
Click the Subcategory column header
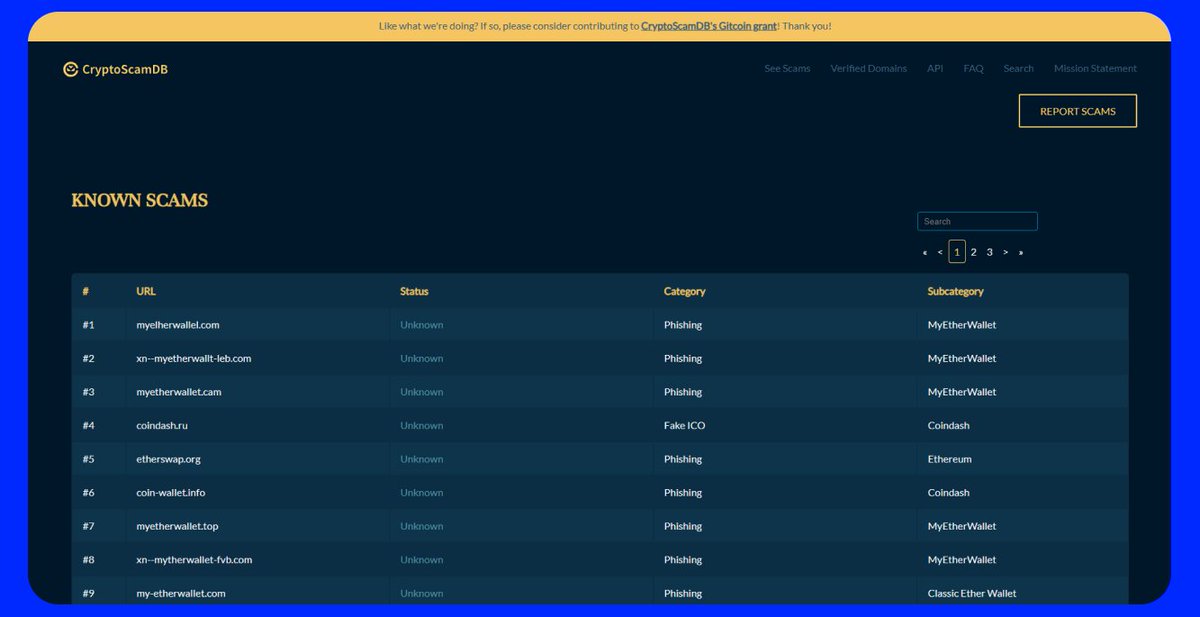[x=955, y=291]
